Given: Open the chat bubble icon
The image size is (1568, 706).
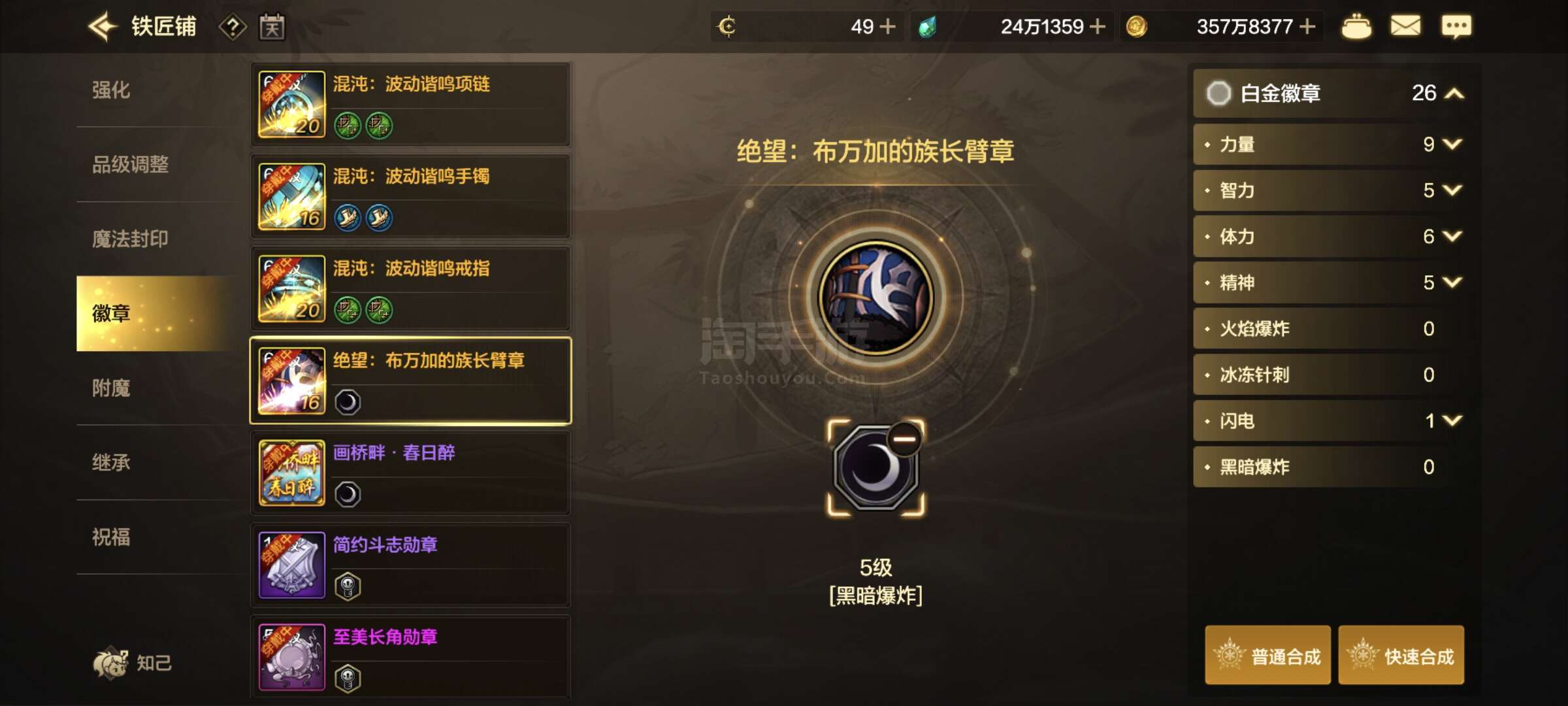Looking at the screenshot, I should click(x=1456, y=26).
